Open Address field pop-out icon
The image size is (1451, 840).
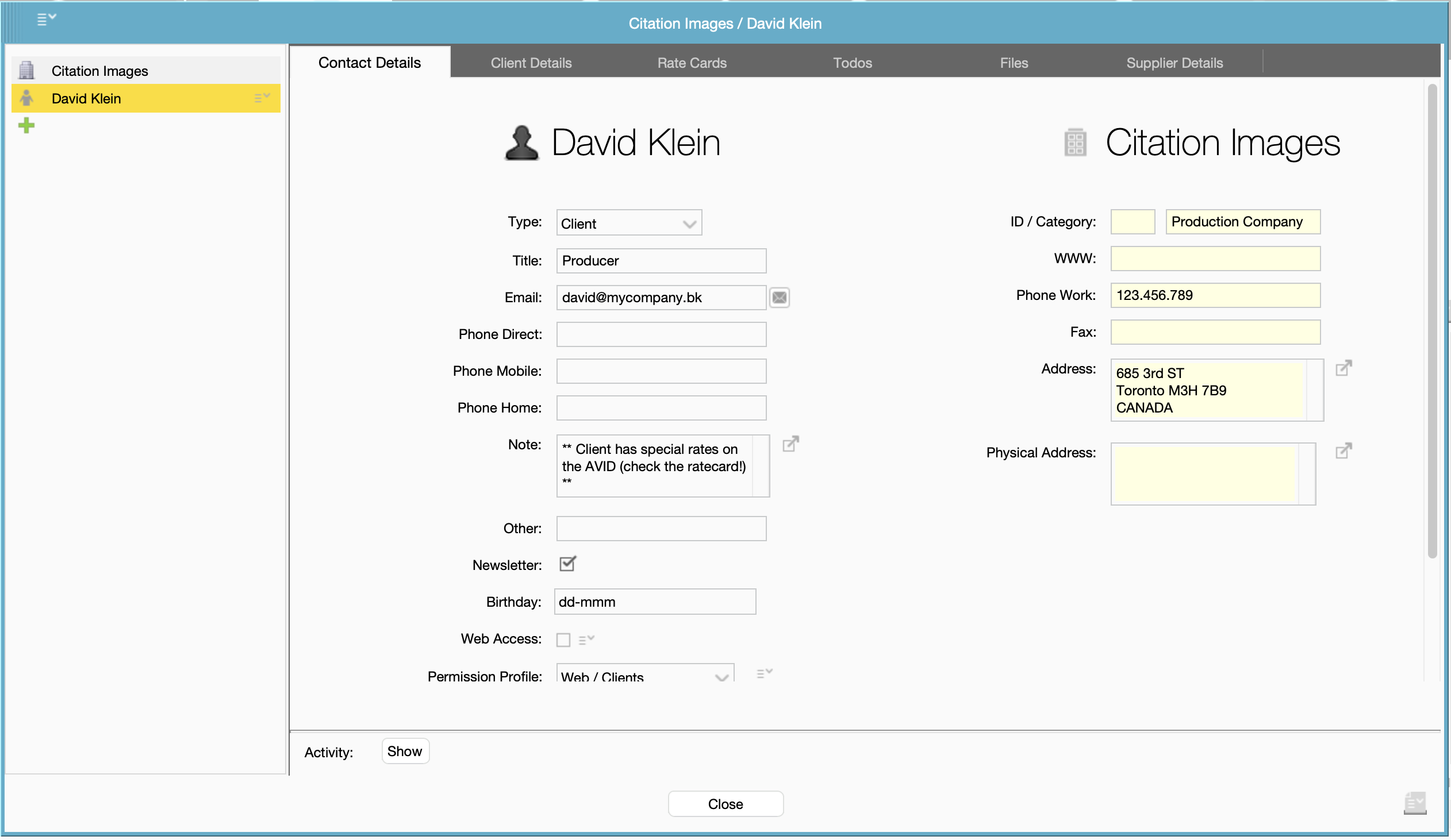pos(1343,368)
